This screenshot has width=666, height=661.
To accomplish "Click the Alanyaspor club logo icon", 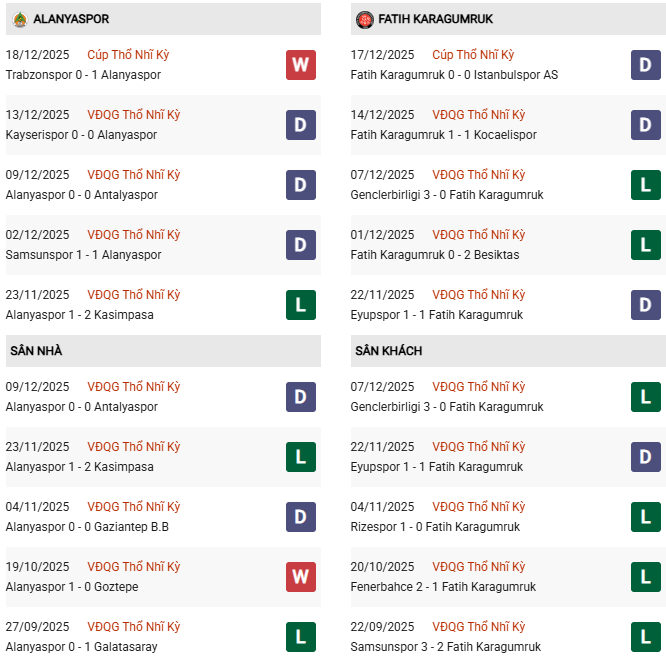I will point(19,19).
